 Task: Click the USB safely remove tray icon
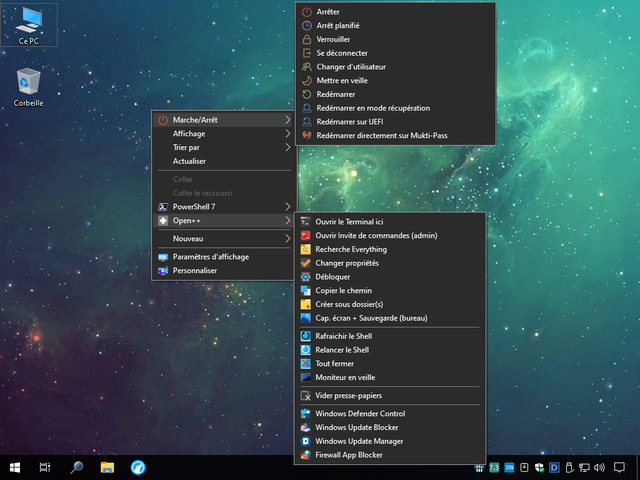click(569, 467)
